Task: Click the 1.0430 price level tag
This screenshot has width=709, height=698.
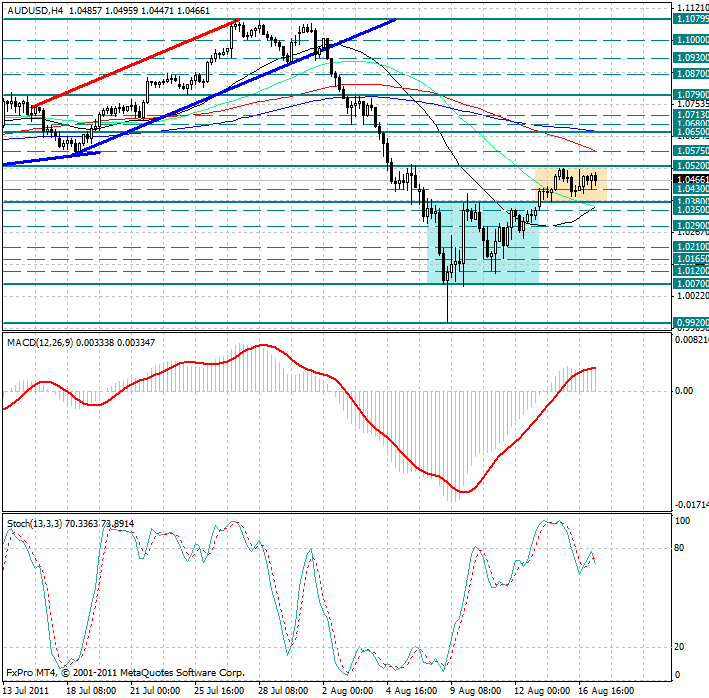Action: (691, 189)
